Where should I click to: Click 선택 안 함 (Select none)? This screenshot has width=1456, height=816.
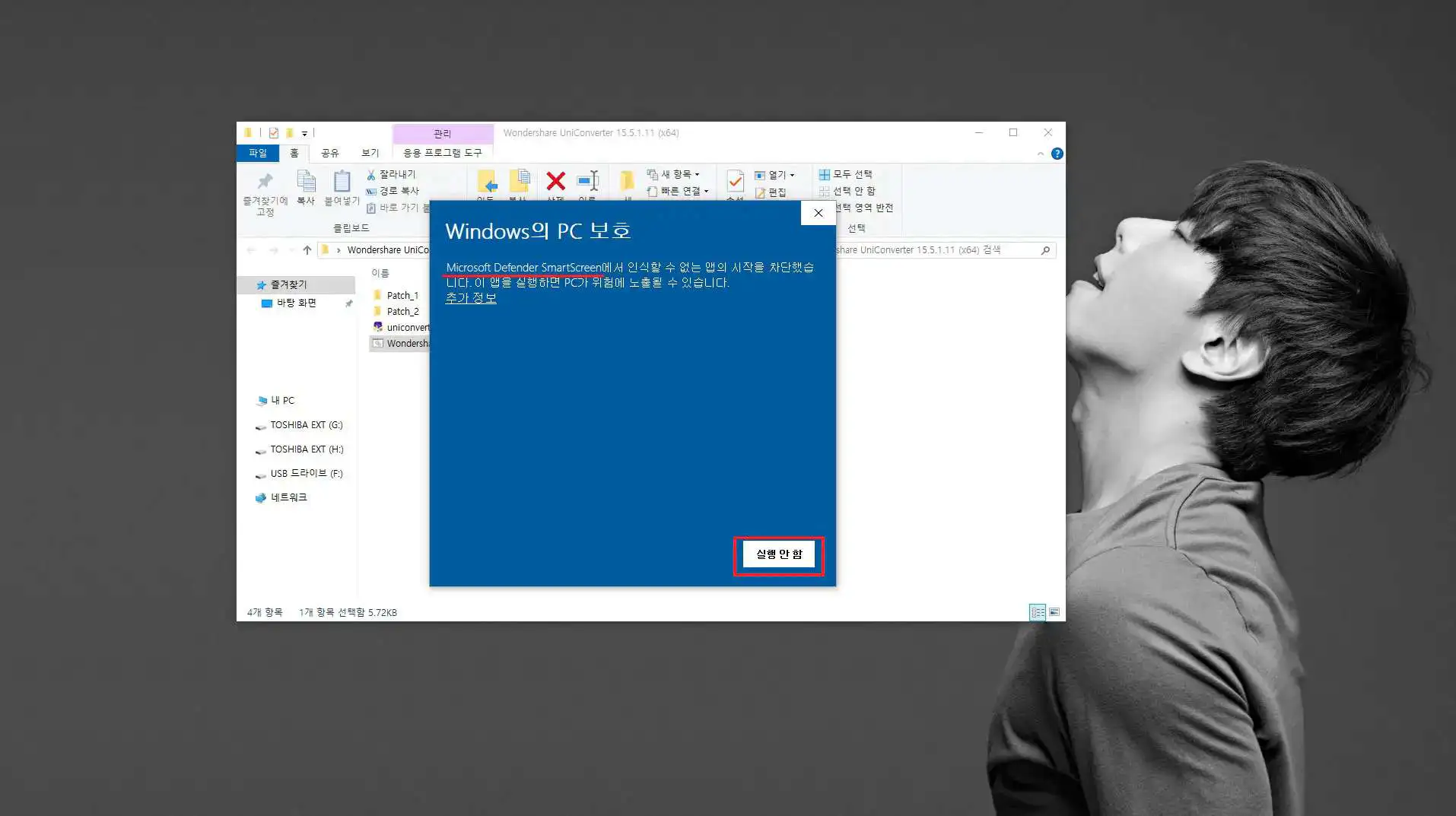[847, 191]
